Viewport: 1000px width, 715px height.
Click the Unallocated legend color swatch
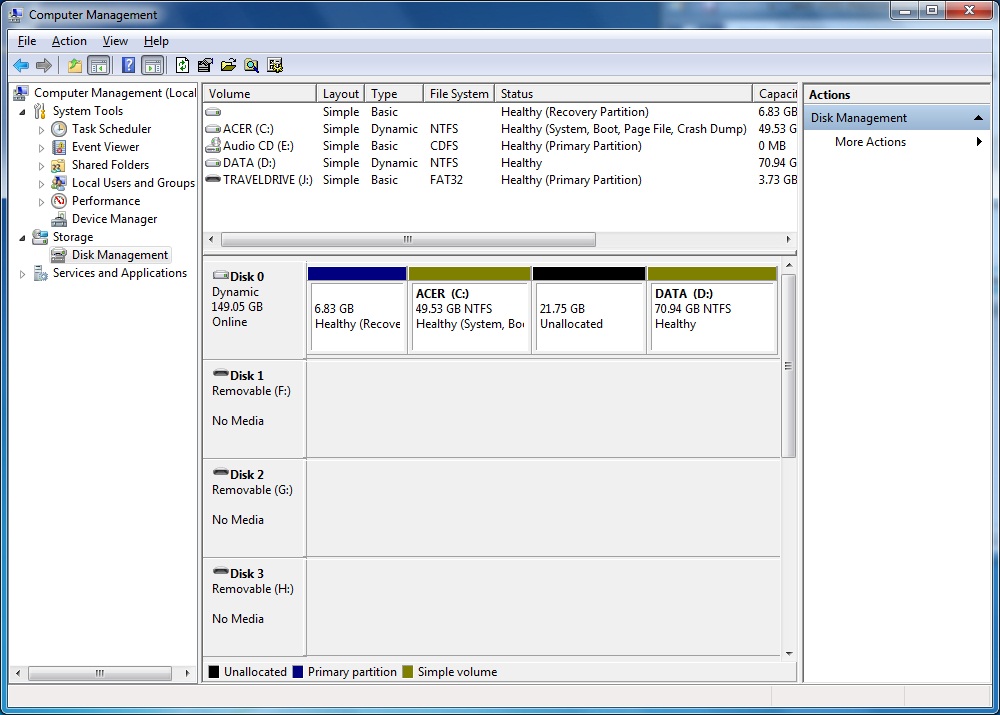pyautogui.click(x=211, y=671)
